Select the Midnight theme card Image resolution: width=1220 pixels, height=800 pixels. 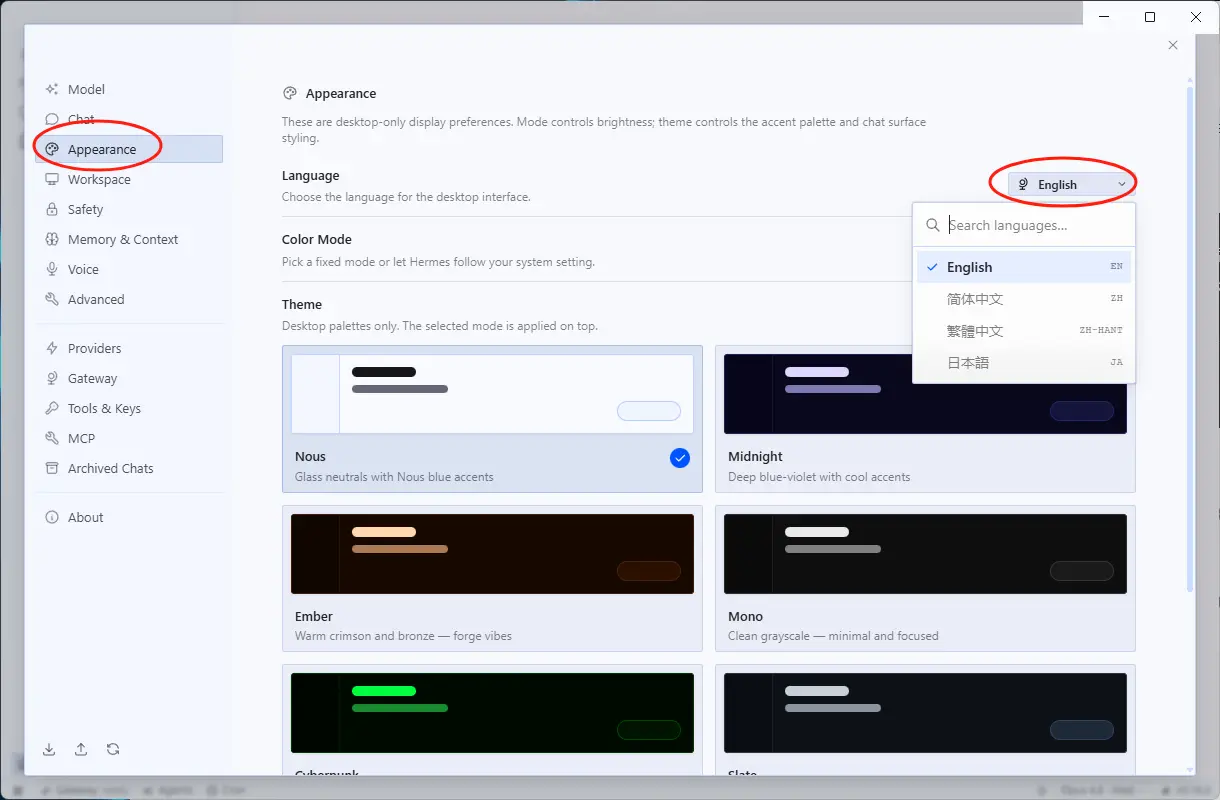coord(925,419)
